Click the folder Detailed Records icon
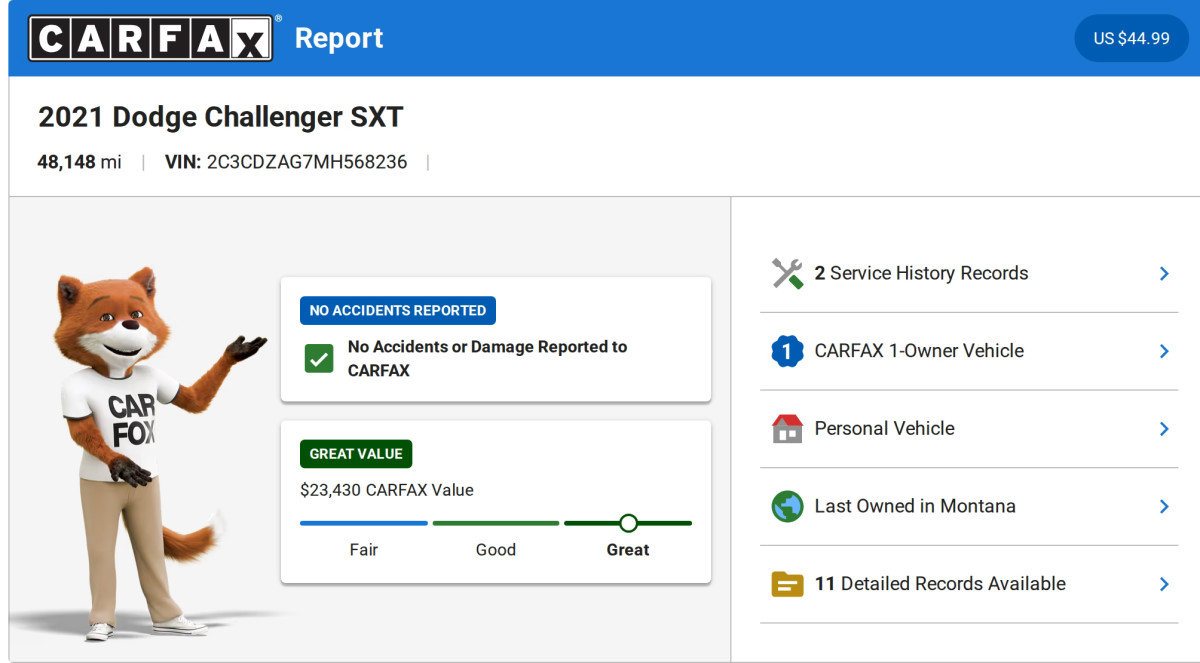The image size is (1200, 663). pyautogui.click(x=788, y=584)
